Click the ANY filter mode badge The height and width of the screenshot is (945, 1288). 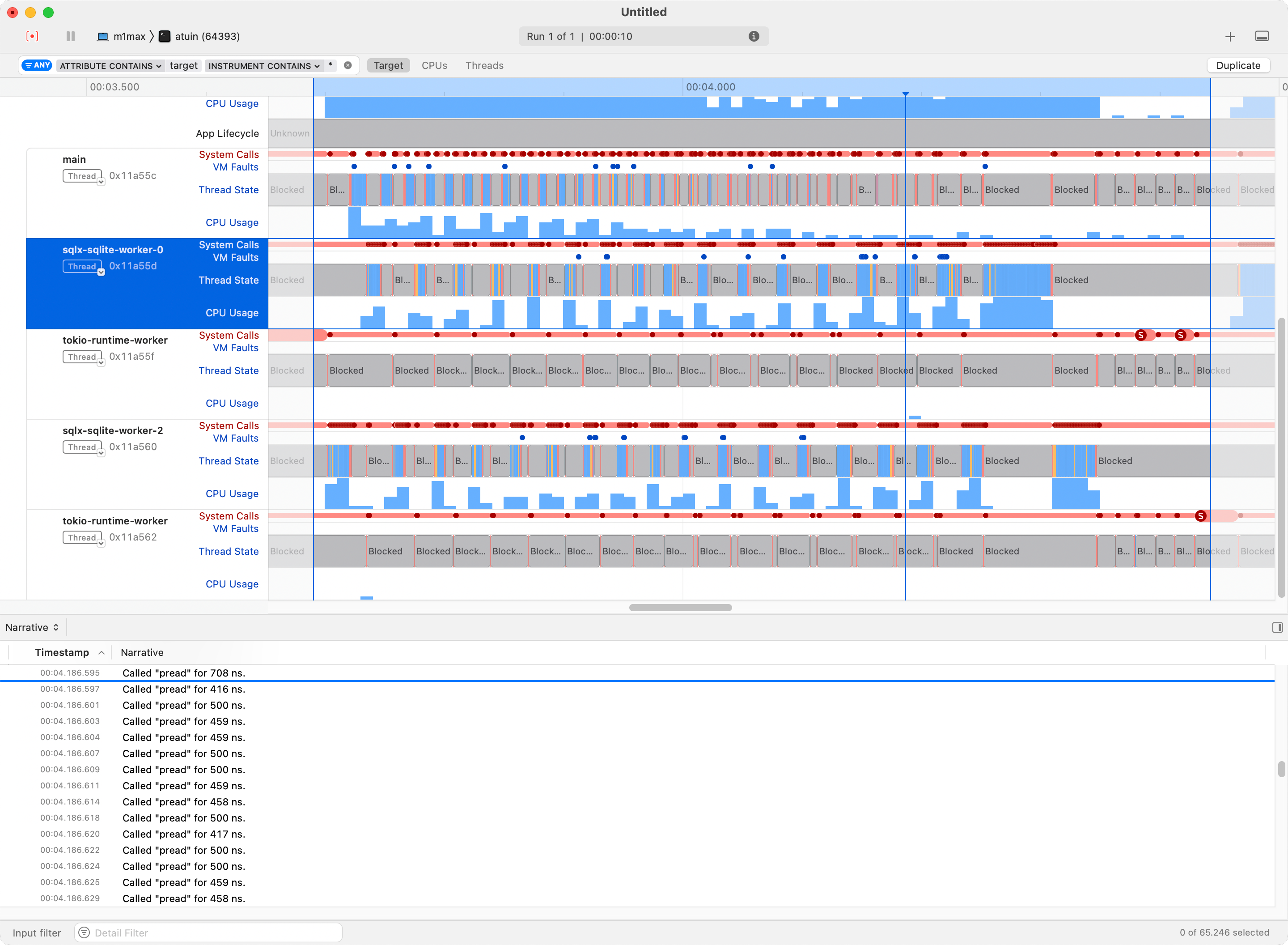pyautogui.click(x=37, y=65)
